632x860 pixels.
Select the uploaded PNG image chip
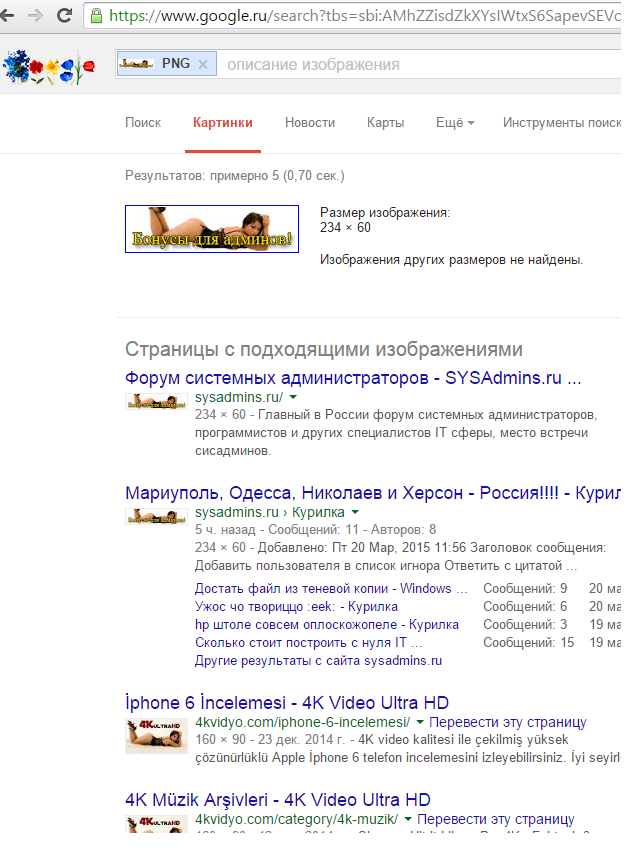(x=166, y=64)
